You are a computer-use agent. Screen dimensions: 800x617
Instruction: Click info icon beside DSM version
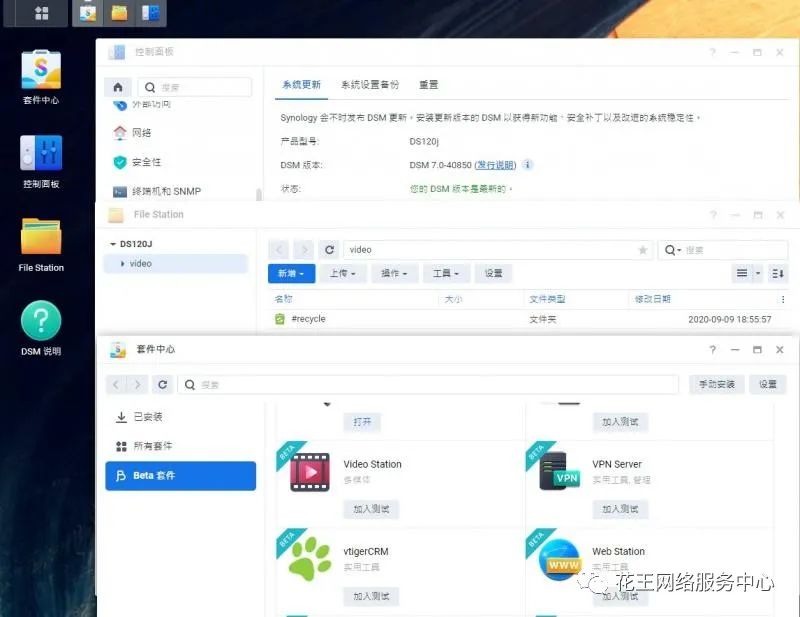[528, 164]
